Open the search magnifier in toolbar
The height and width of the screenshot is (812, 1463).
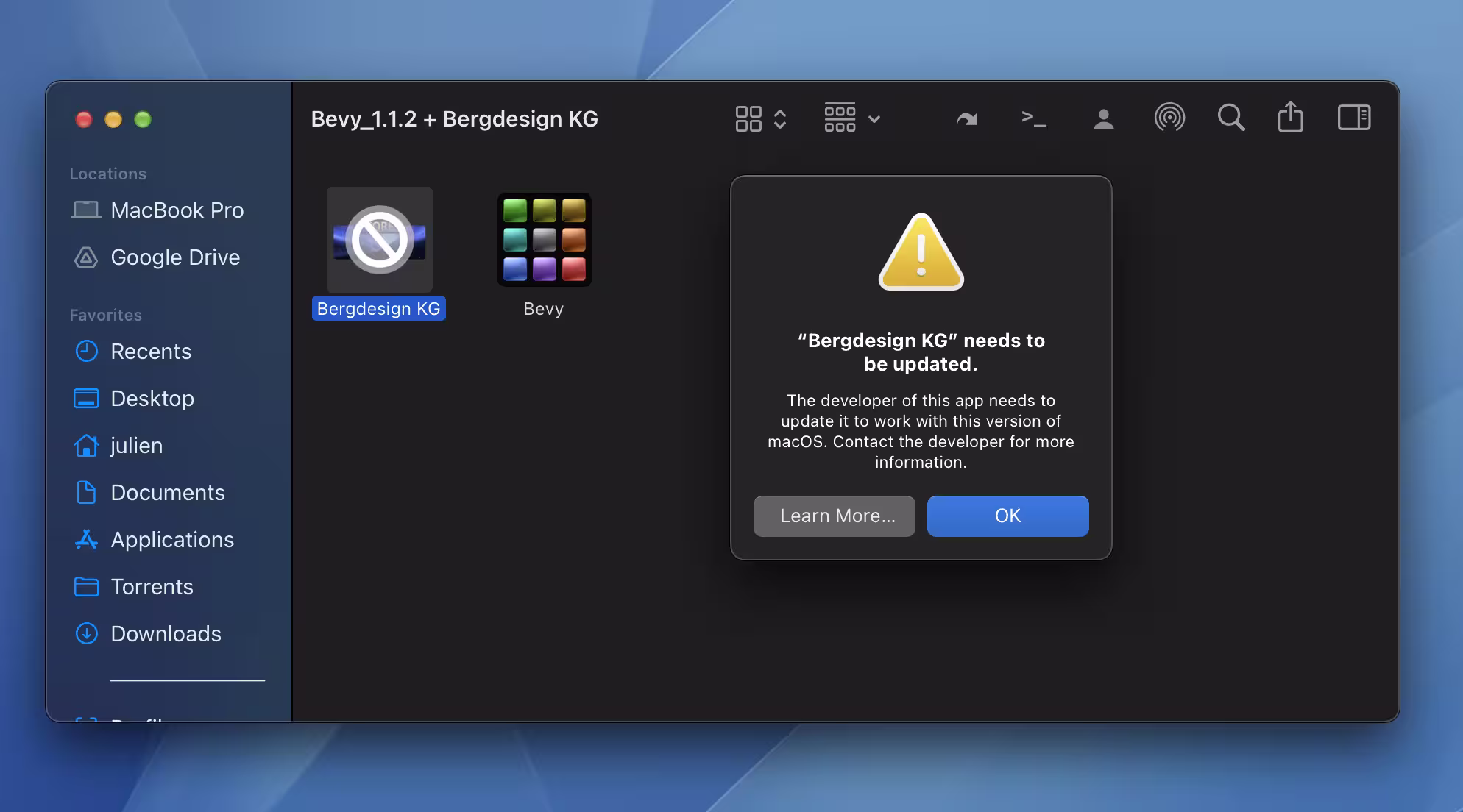[x=1231, y=118]
